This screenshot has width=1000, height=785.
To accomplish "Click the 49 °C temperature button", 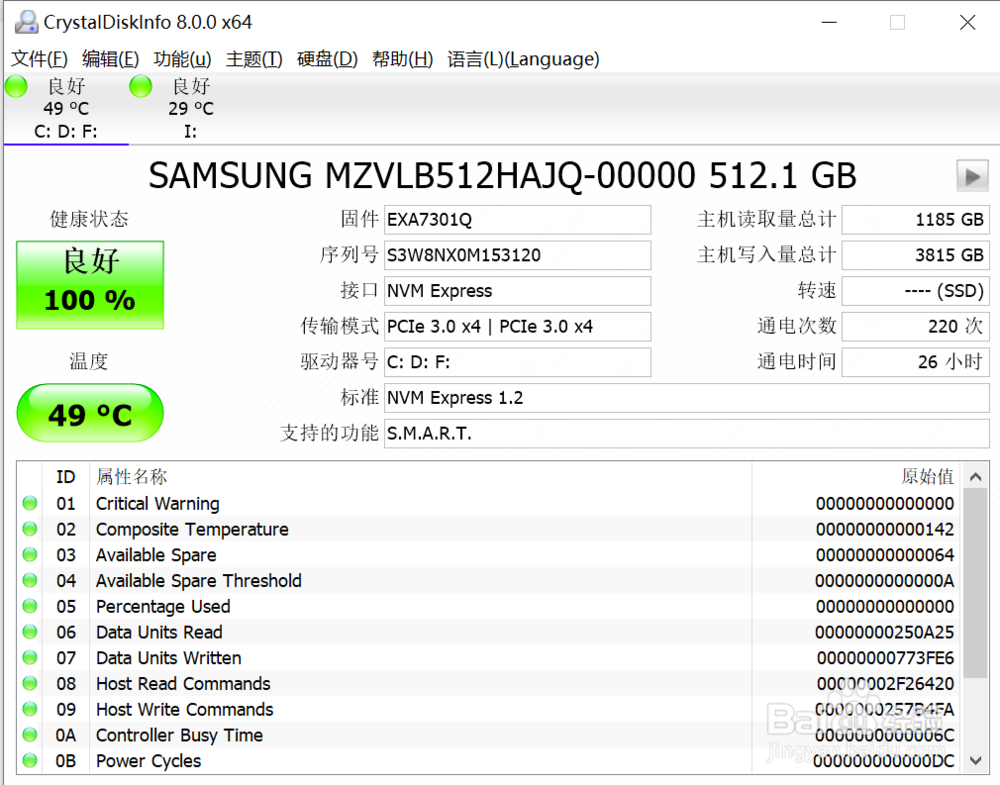I will coord(90,413).
